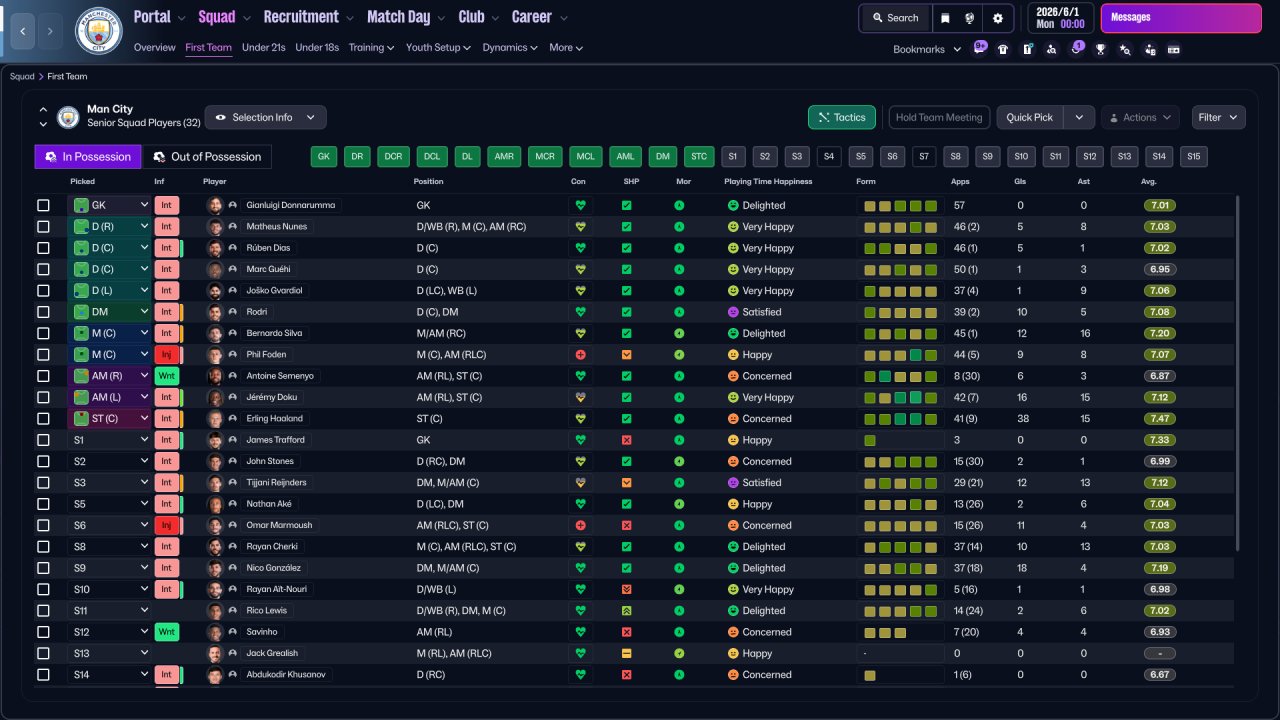Open the trophy bookmark shortcut icon
Image resolution: width=1280 pixels, height=720 pixels.
[x=1100, y=49]
